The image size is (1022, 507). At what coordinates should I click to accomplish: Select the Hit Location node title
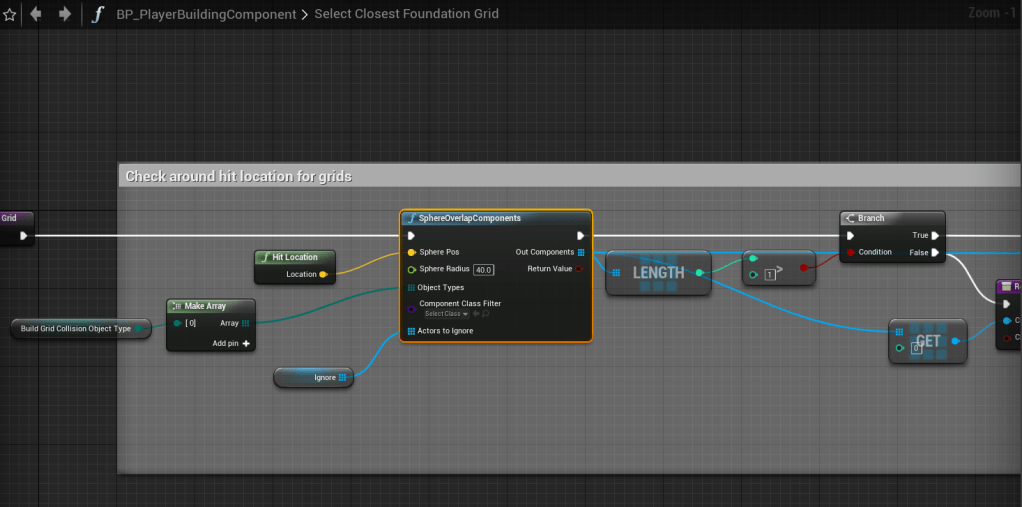pos(295,257)
